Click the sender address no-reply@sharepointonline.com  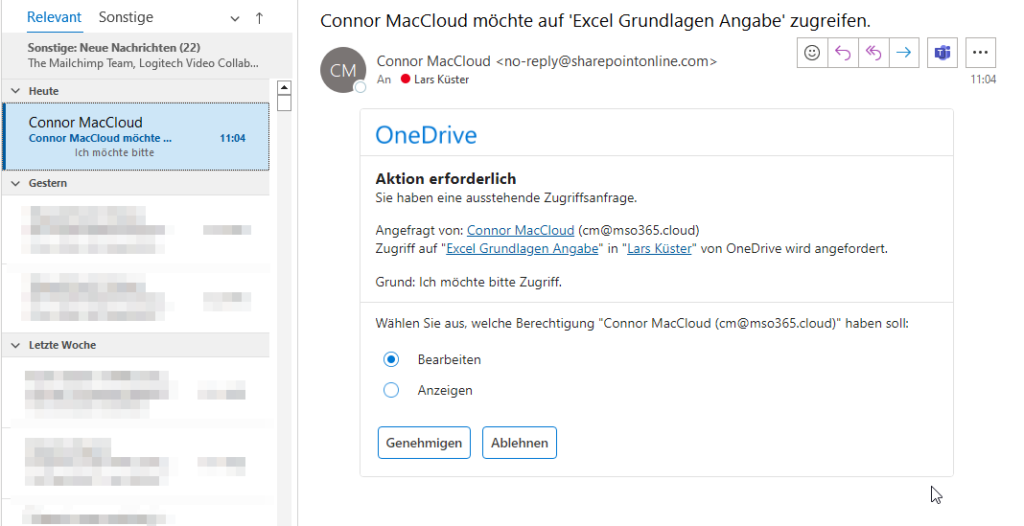[606, 61]
